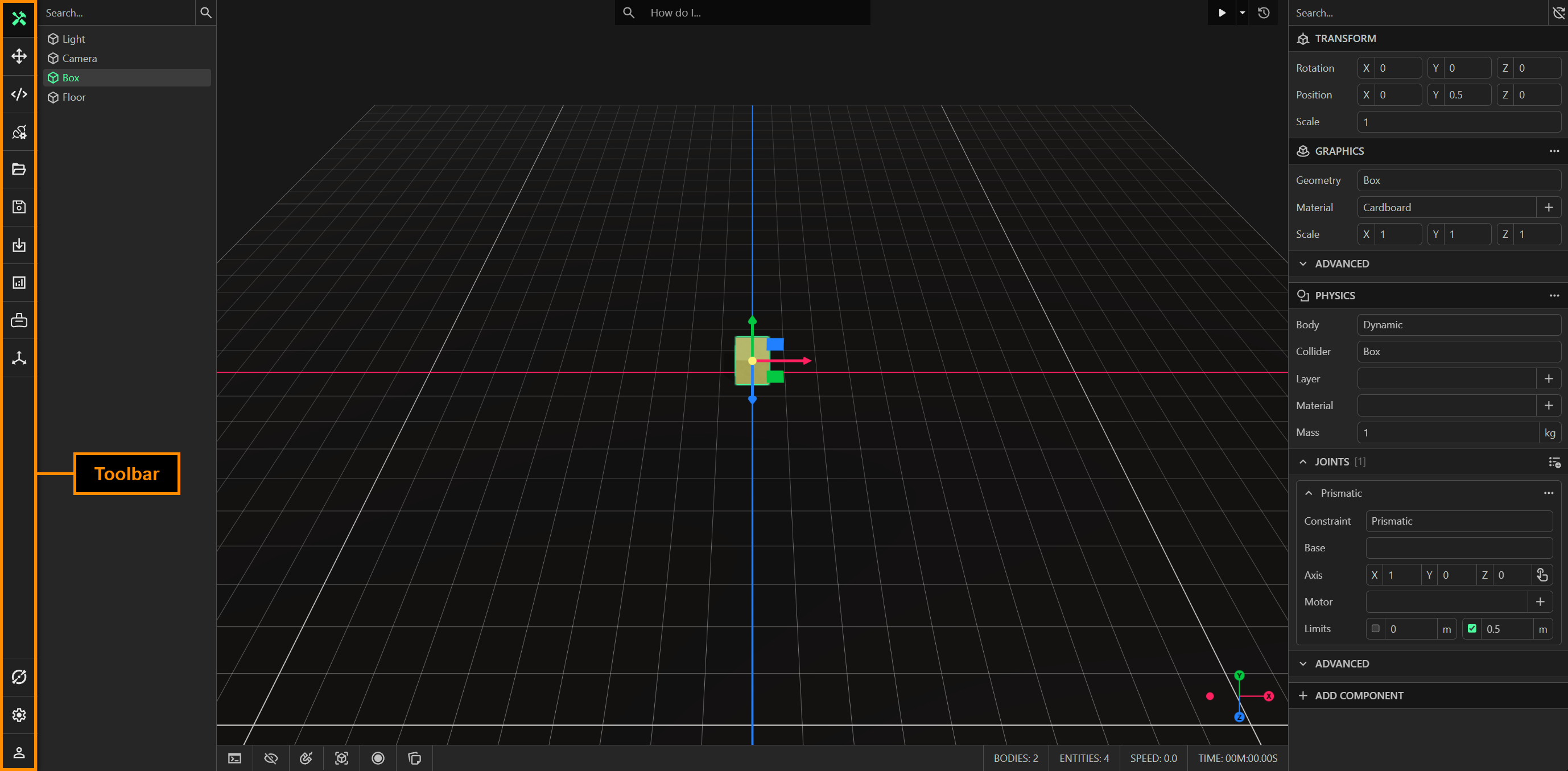Click the blue Z axis on the orientation gizmo
Viewport: 1568px width, 771px height.
coord(1239,717)
